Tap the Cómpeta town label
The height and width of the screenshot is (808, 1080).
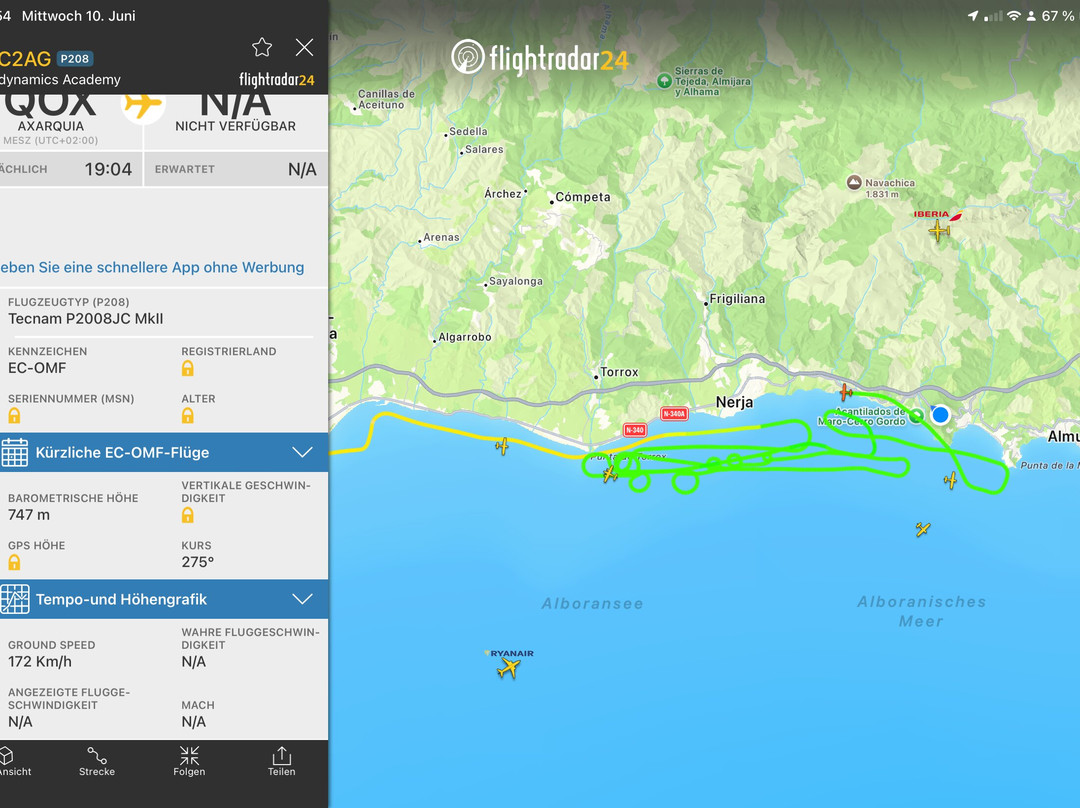(x=583, y=197)
